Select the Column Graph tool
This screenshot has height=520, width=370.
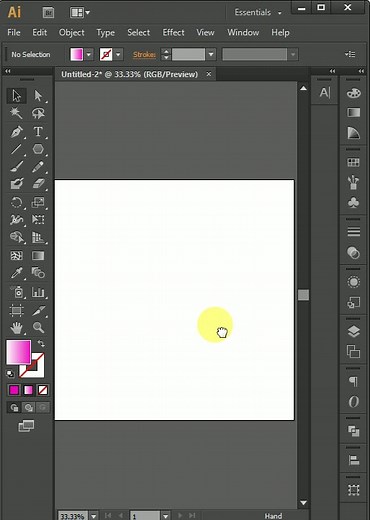[x=38, y=292]
